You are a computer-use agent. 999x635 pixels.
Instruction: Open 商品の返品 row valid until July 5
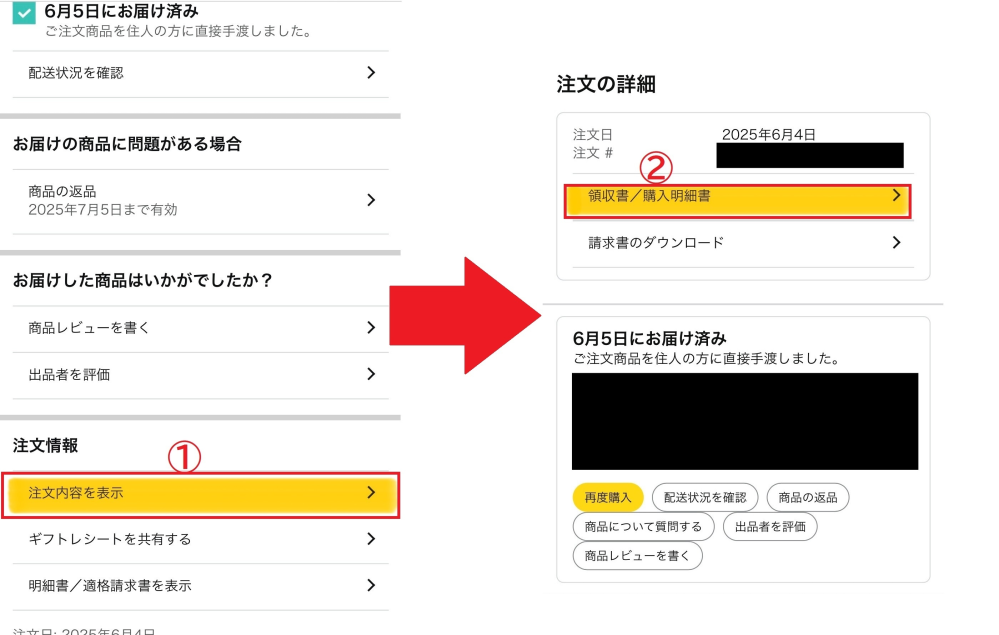point(201,201)
